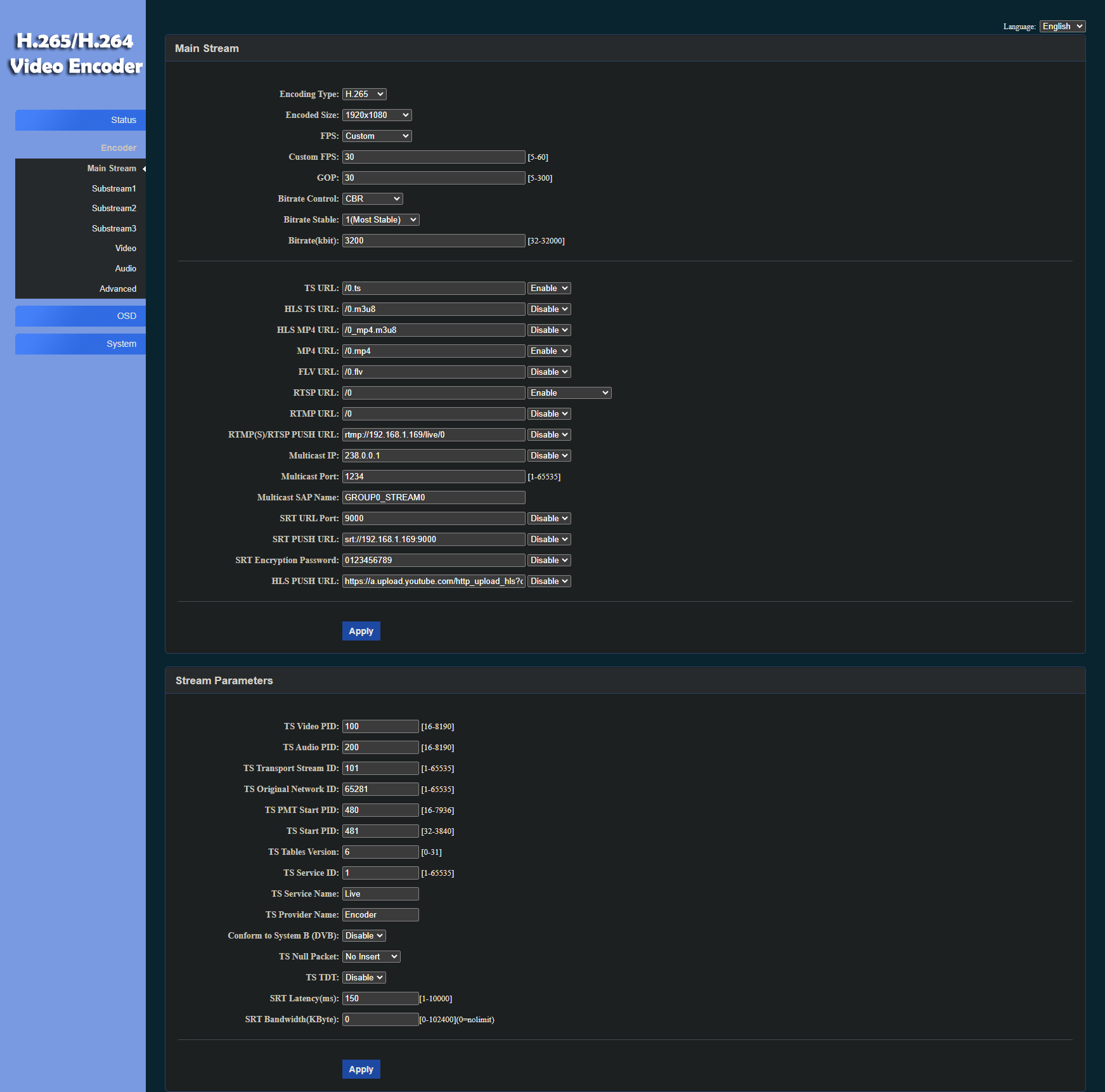Go to Substream1 settings

coord(113,188)
